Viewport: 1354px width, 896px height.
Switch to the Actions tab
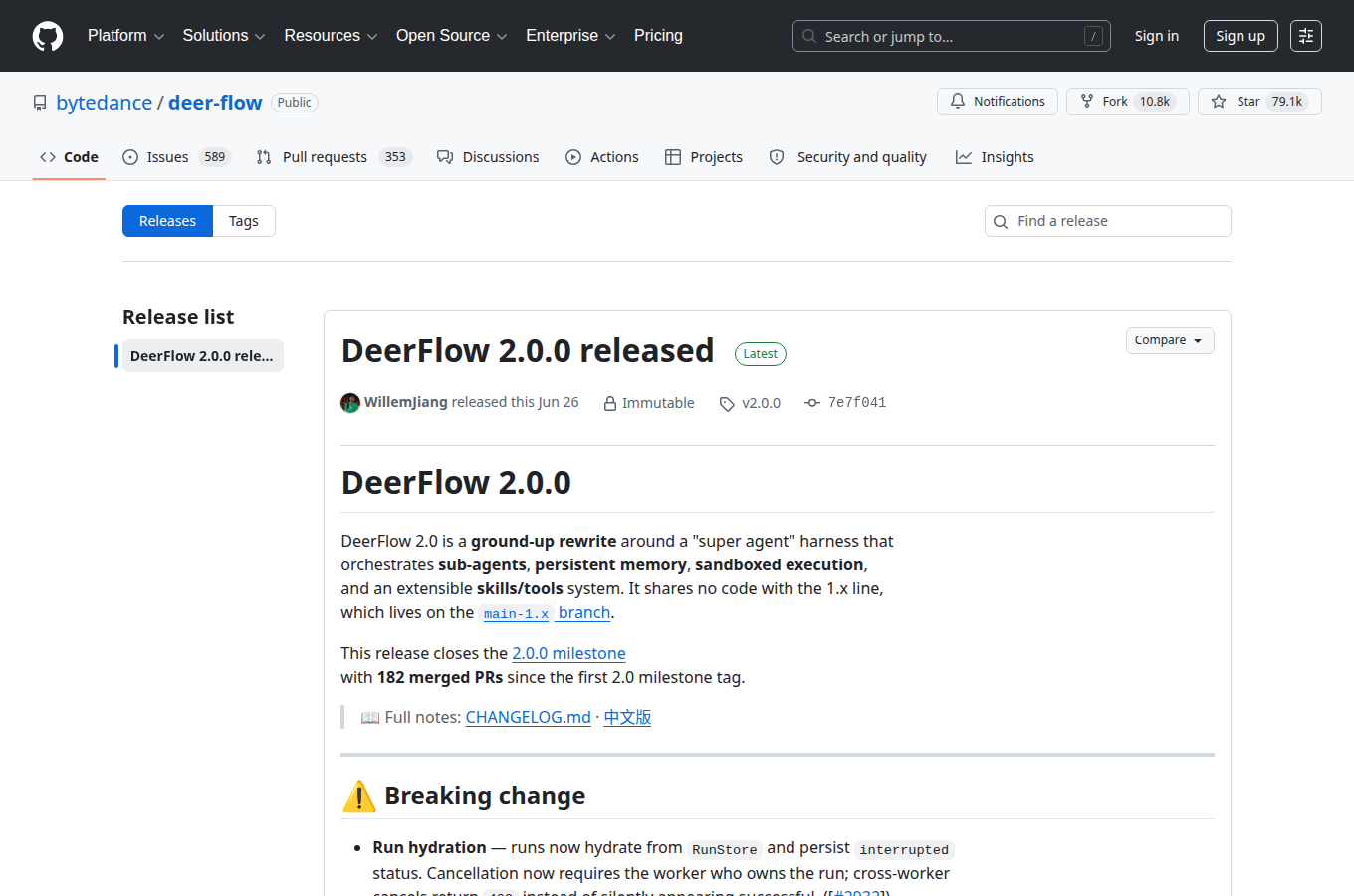tap(602, 157)
